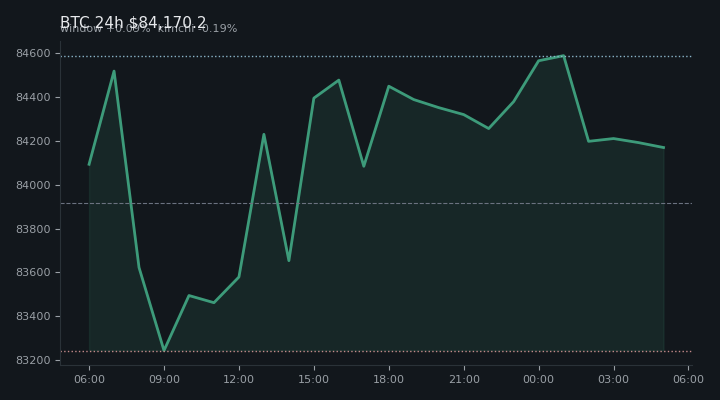The width and height of the screenshot is (720, 400).
Task: Click the 15:00 time axis label
Action: pos(314,379)
